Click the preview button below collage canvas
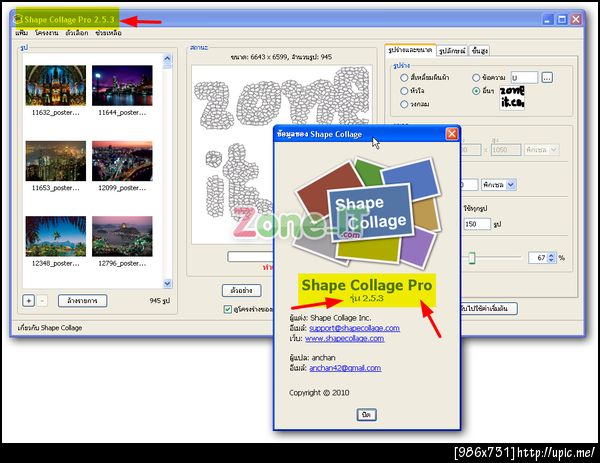This screenshot has height=463, width=600. pyautogui.click(x=241, y=290)
